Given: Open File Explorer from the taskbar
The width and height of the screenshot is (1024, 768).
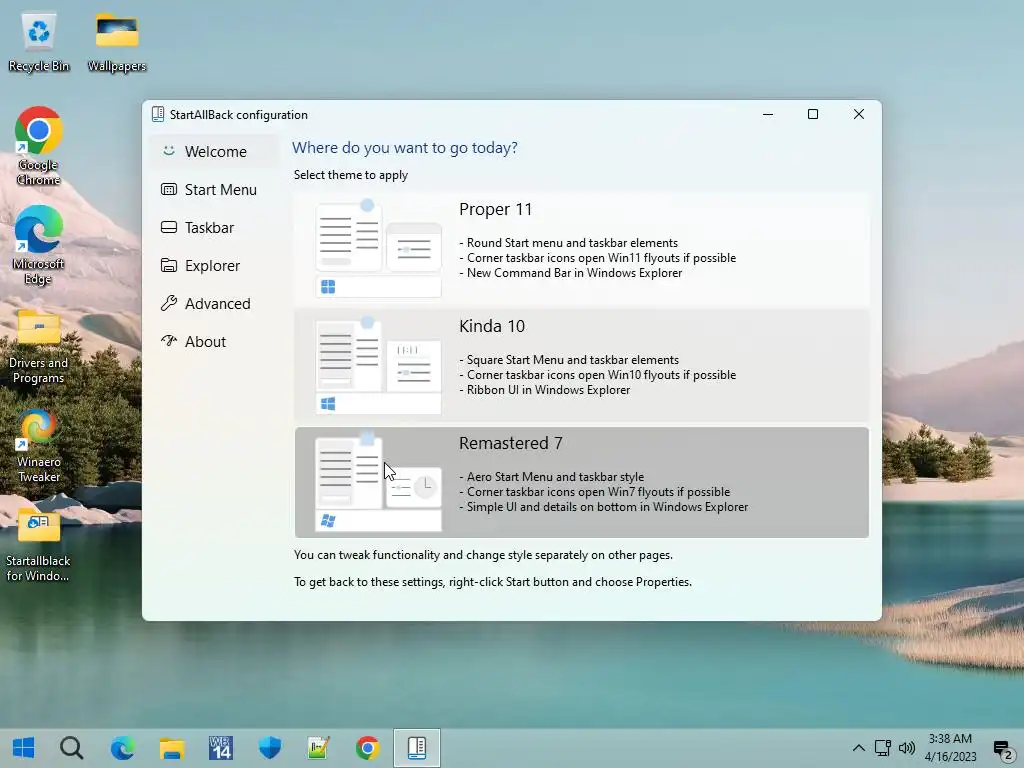Looking at the screenshot, I should pos(172,748).
